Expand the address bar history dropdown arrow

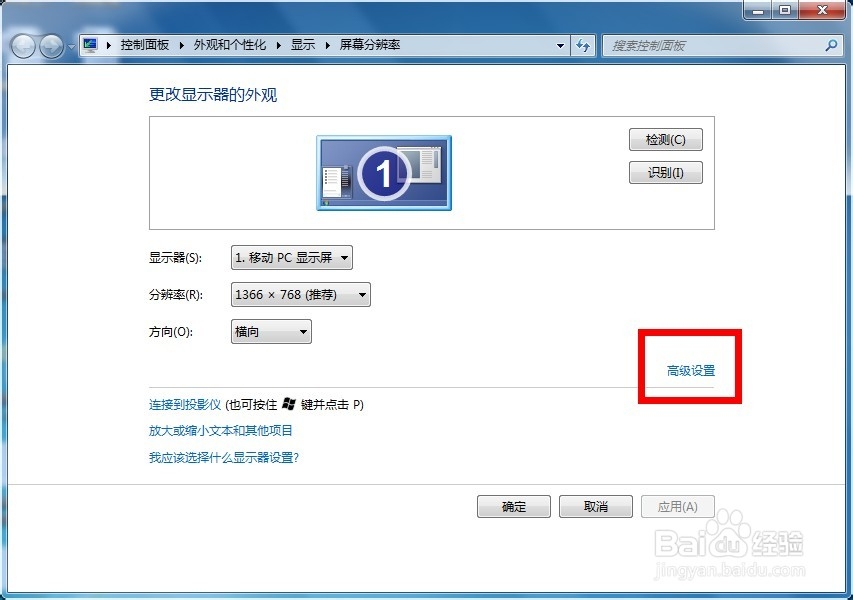tap(560, 45)
